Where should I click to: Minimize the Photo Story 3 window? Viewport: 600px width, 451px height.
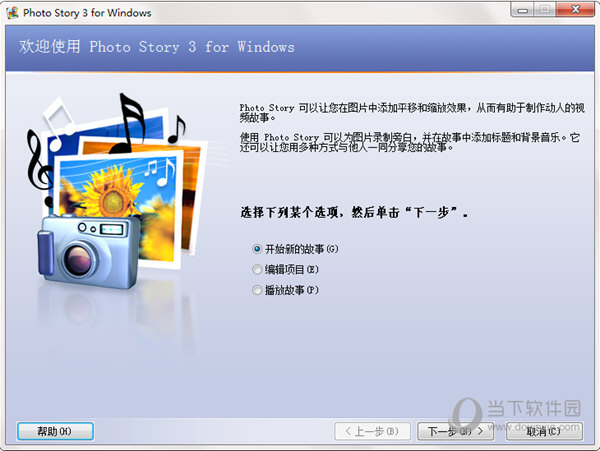point(523,10)
